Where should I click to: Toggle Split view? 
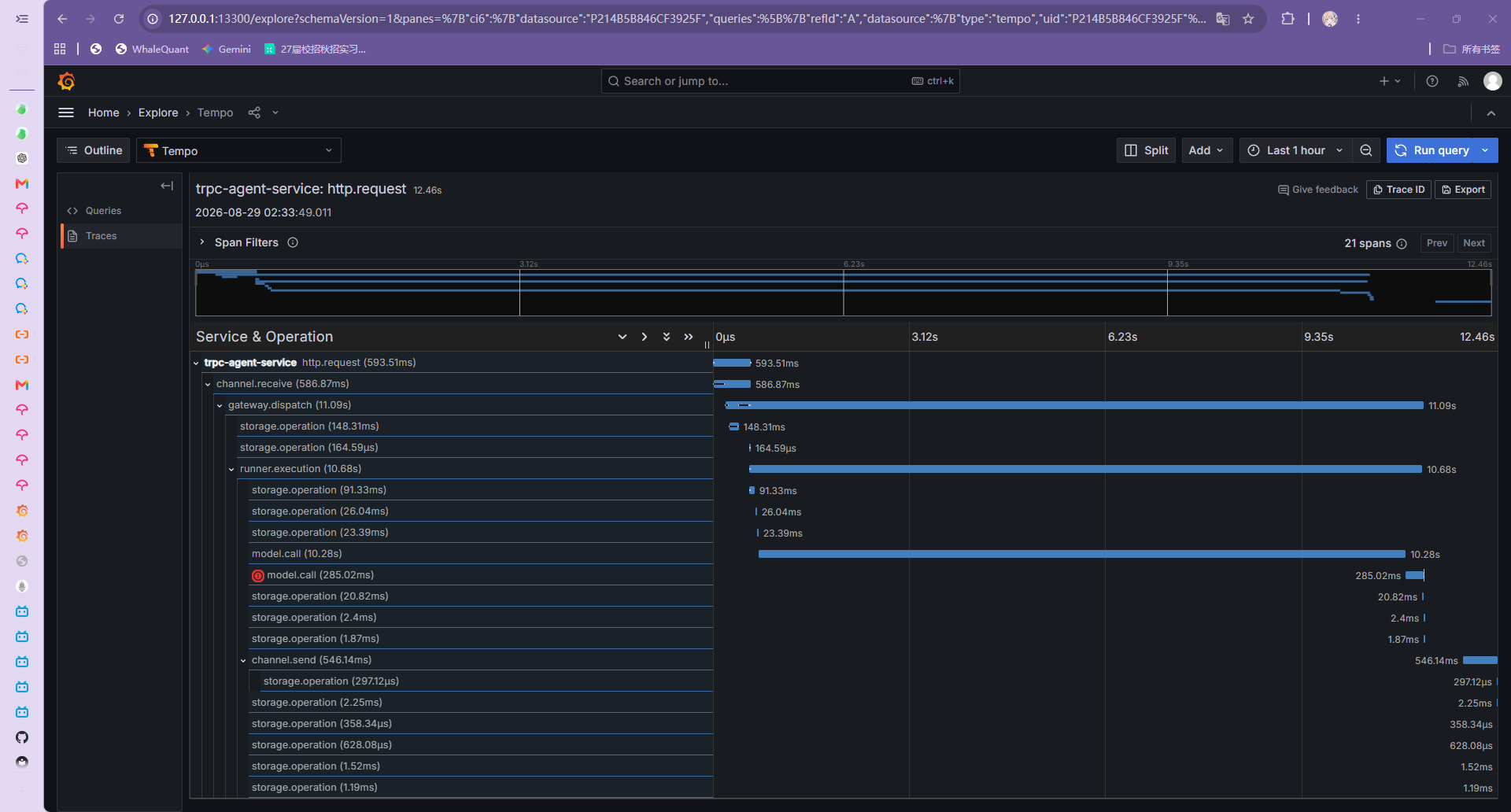point(1146,150)
